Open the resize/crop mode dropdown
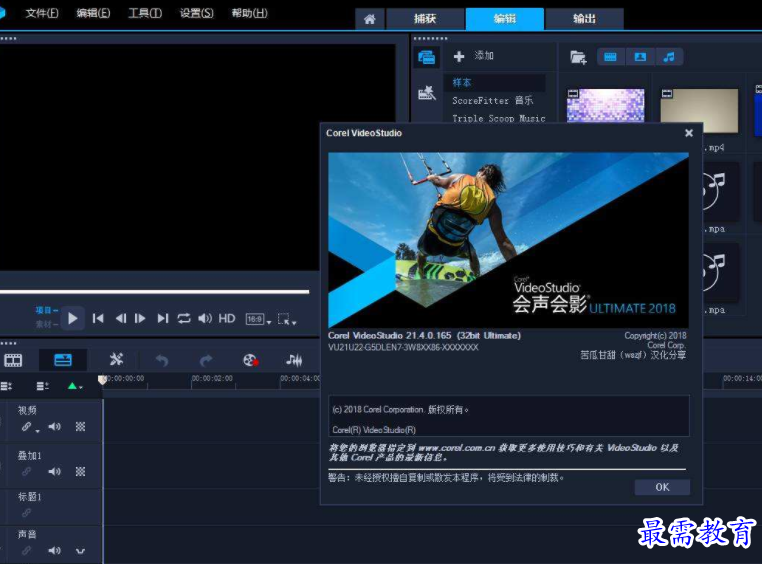 point(287,320)
